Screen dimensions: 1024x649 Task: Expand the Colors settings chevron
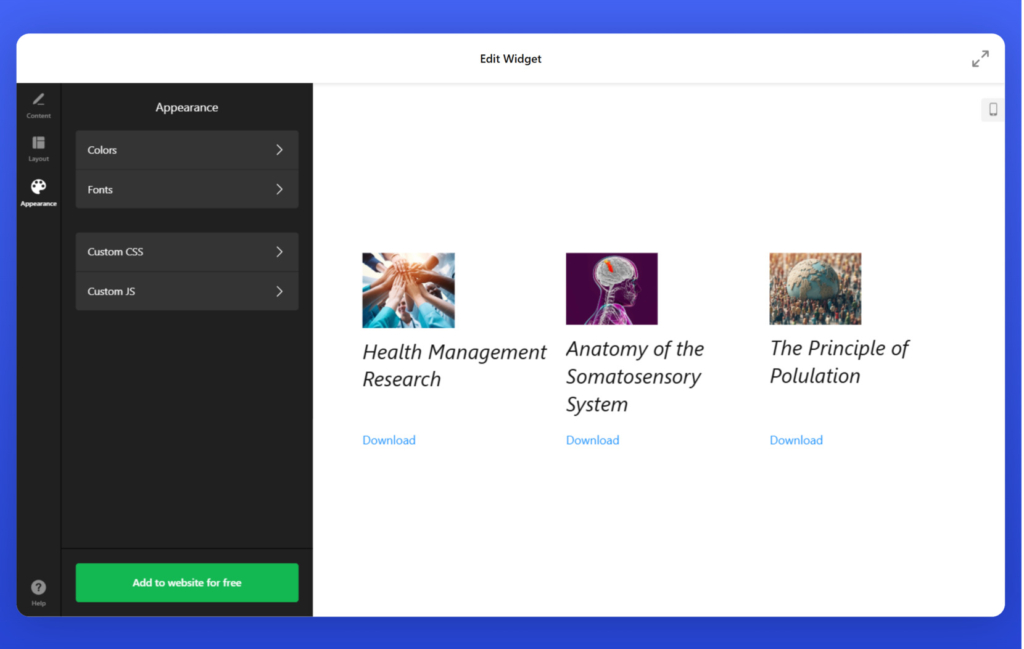(x=279, y=150)
